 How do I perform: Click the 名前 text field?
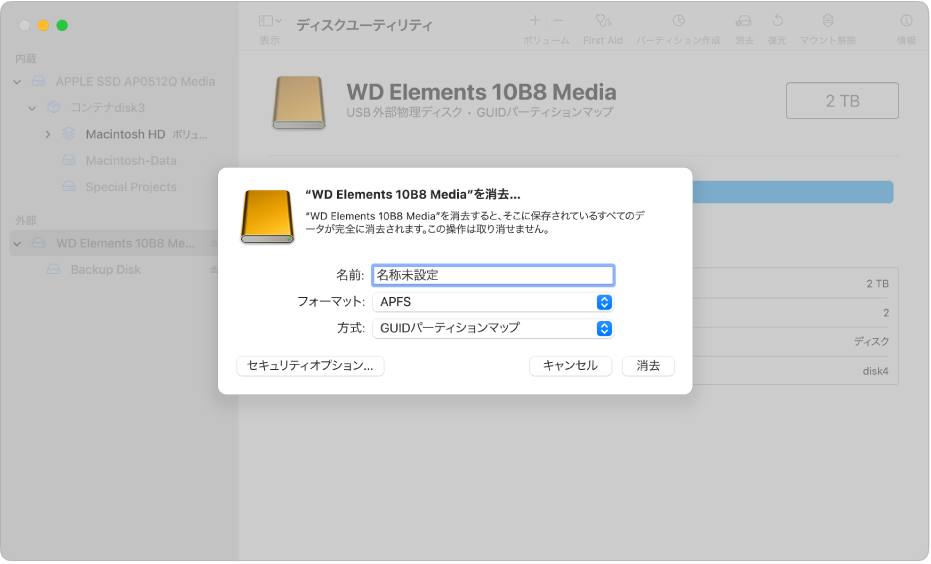click(493, 275)
